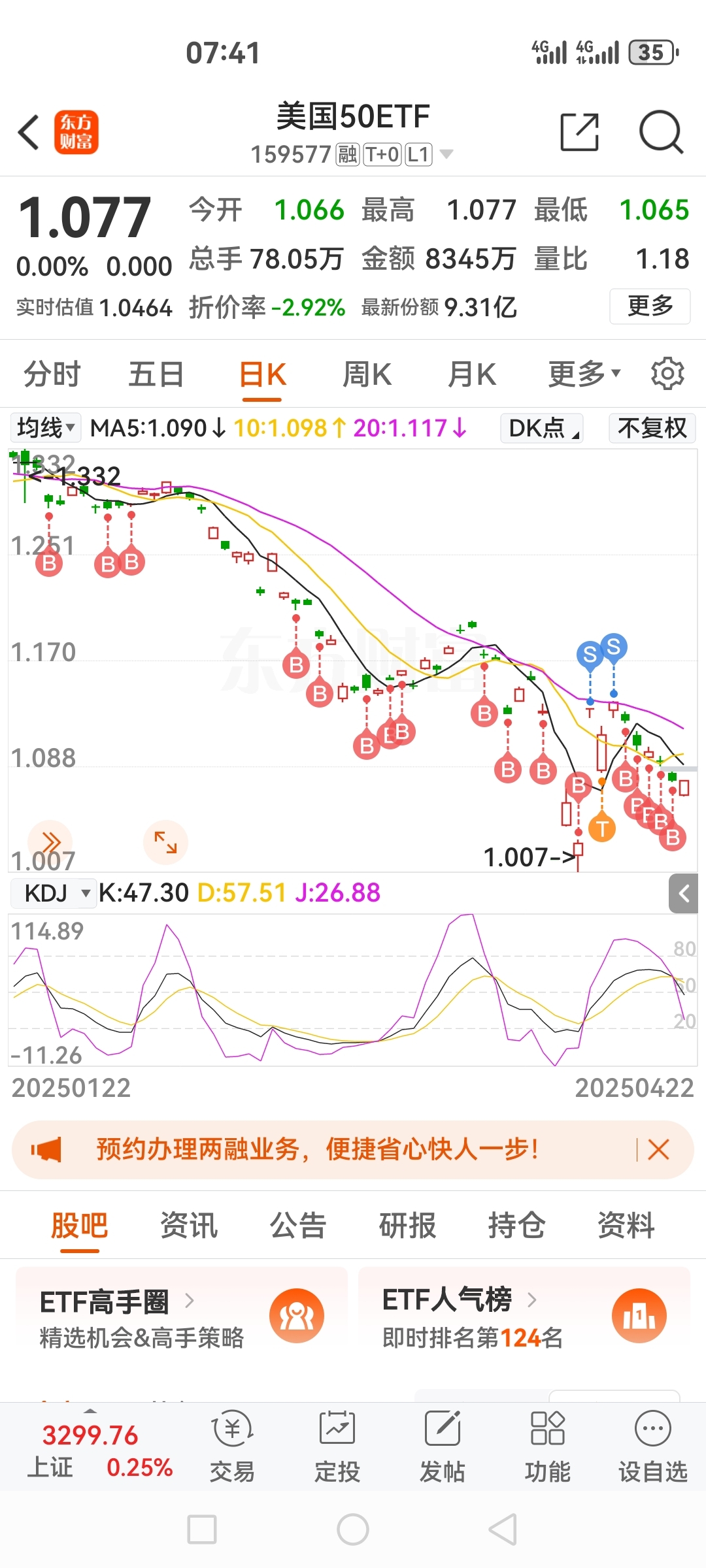Viewport: 706px width, 1568px height.
Task: Open the 不复权 adjustment selector
Action: (x=652, y=429)
